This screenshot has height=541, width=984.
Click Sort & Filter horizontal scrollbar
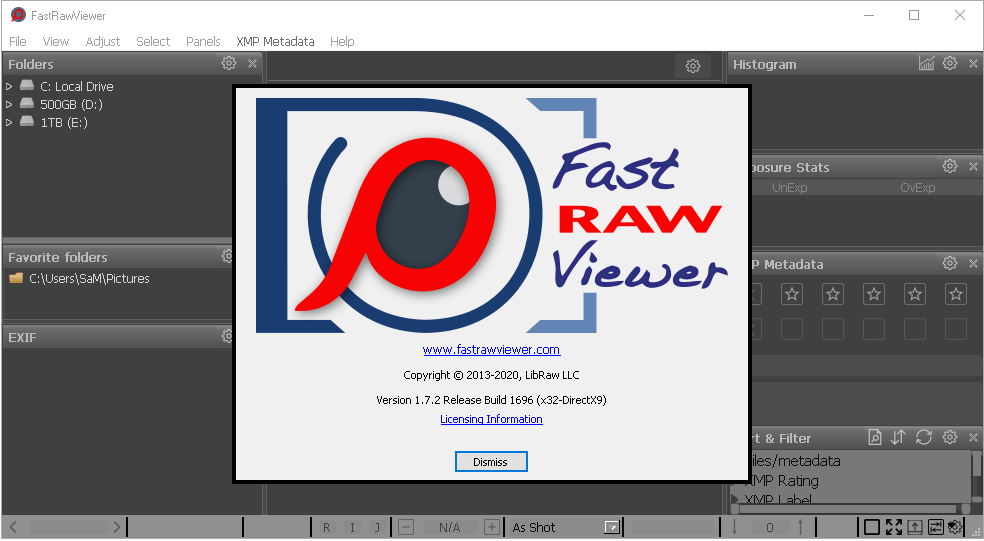click(850, 509)
